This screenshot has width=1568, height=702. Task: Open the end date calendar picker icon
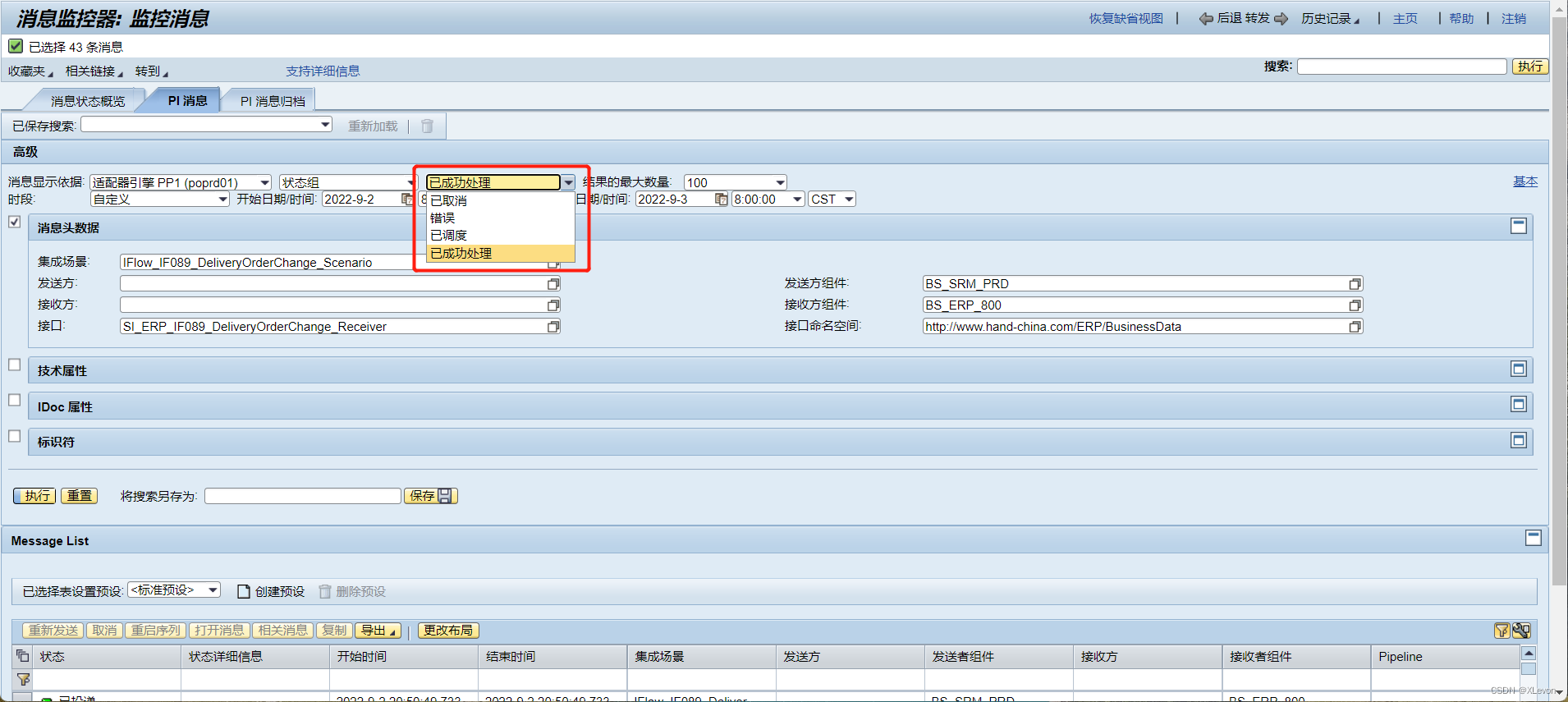(x=721, y=199)
